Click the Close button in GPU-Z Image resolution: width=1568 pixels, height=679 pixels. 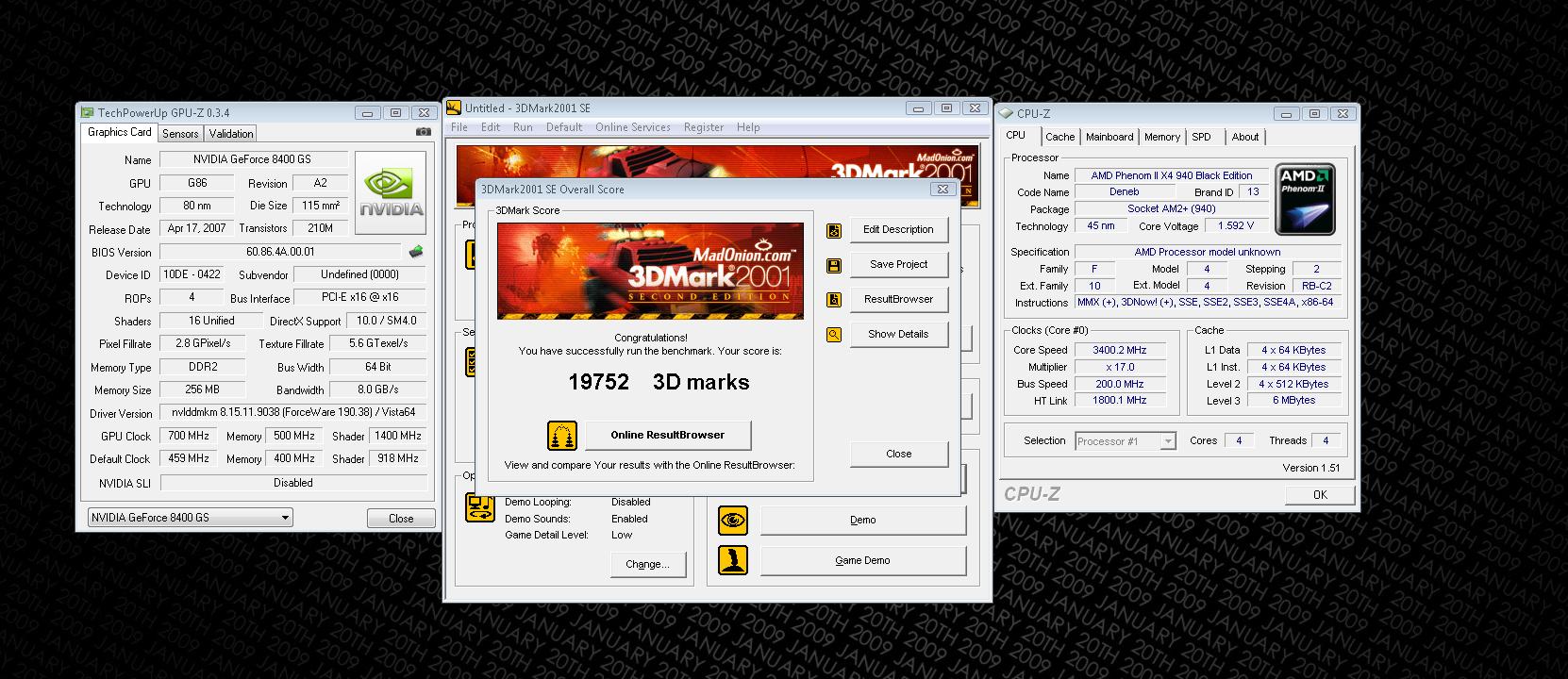[x=401, y=518]
